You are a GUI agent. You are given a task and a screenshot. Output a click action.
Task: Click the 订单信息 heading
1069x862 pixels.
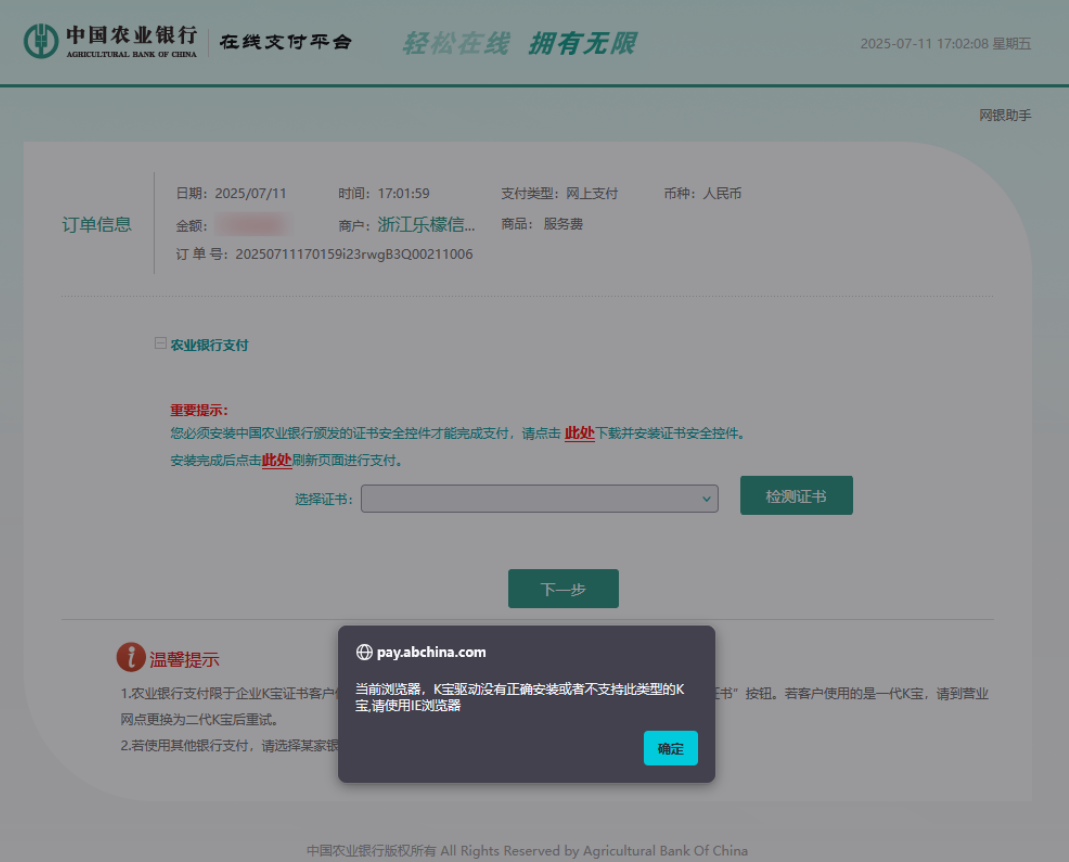pyautogui.click(x=97, y=224)
